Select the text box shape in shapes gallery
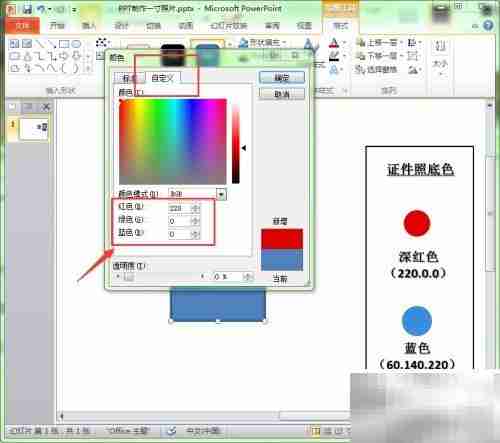Screen dimensions: 500x443 pos(14,43)
